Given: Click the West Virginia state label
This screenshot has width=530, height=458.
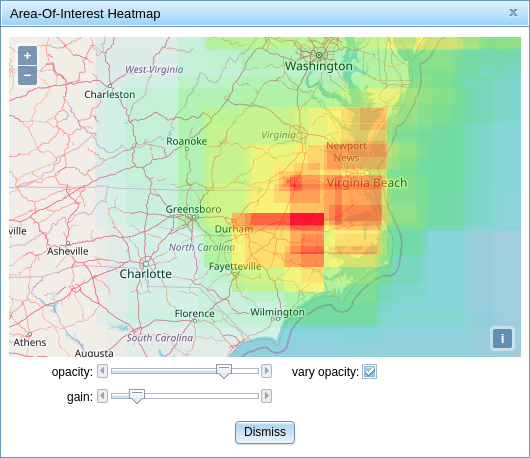Looking at the screenshot, I should [x=154, y=69].
